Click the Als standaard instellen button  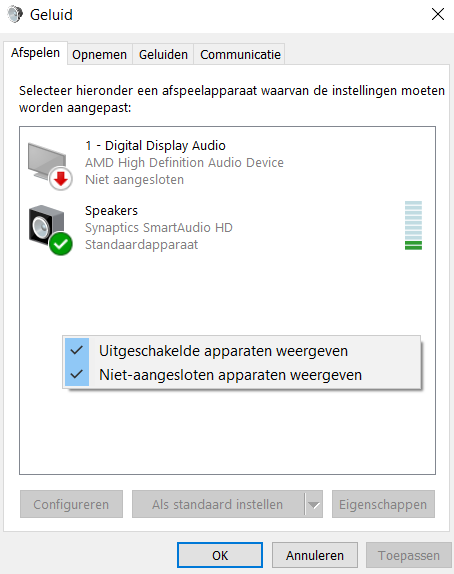[x=218, y=504]
